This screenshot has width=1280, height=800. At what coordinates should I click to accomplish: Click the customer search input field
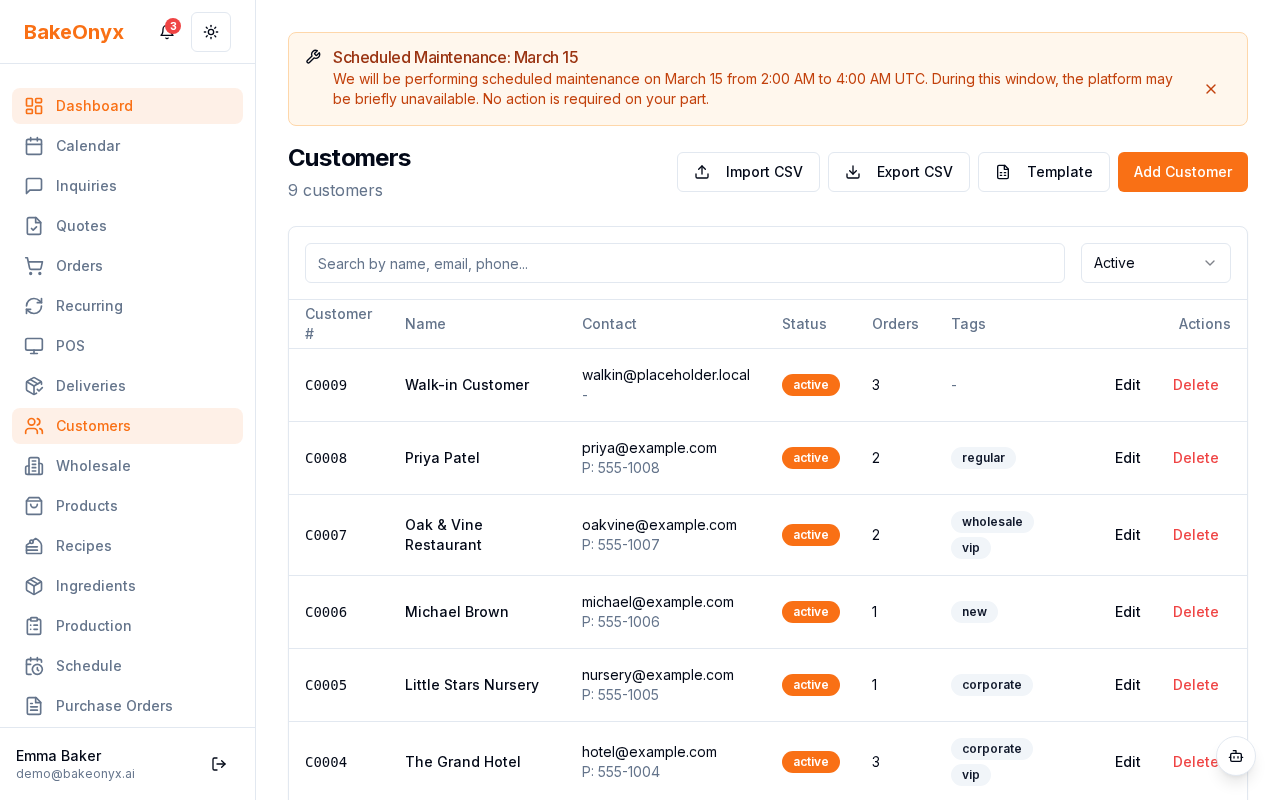685,263
